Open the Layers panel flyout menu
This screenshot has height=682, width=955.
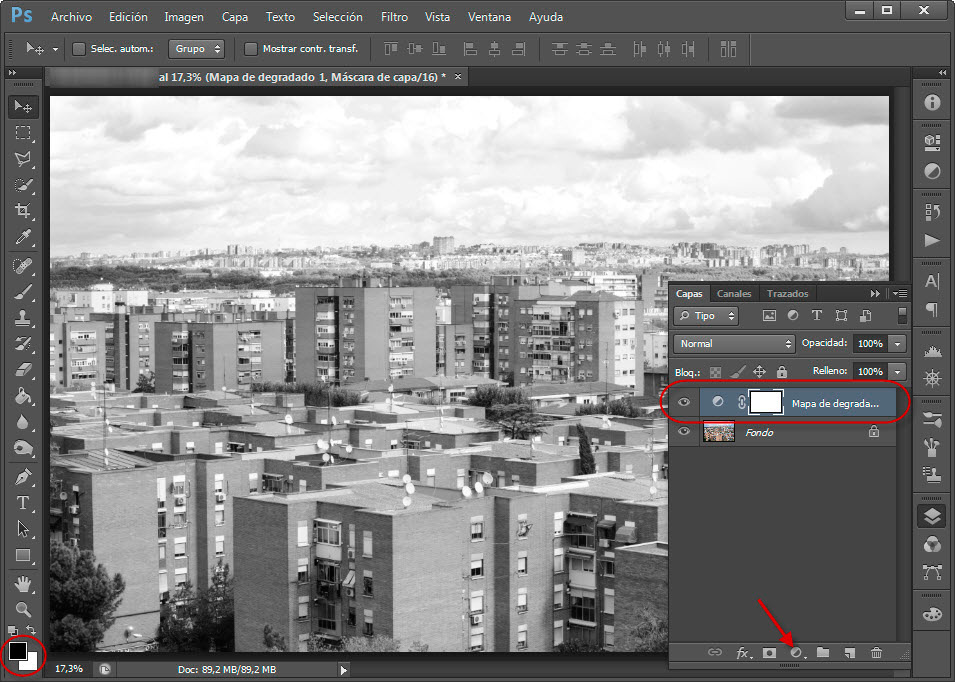coord(900,294)
